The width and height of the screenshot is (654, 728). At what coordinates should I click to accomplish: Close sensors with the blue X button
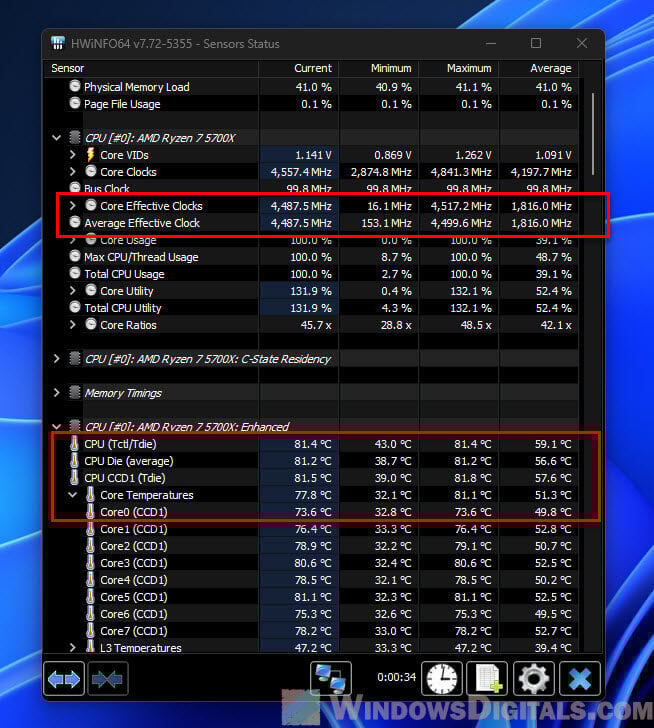580,679
